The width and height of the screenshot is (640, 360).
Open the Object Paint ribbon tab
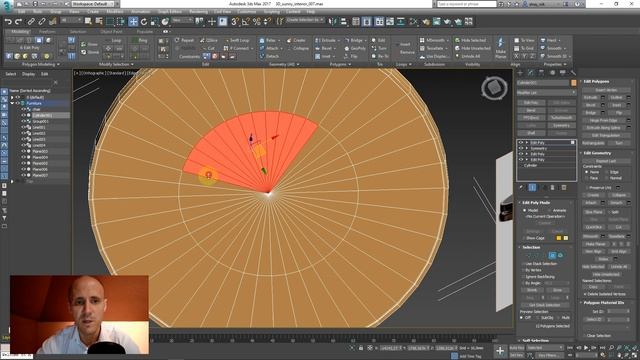point(111,31)
